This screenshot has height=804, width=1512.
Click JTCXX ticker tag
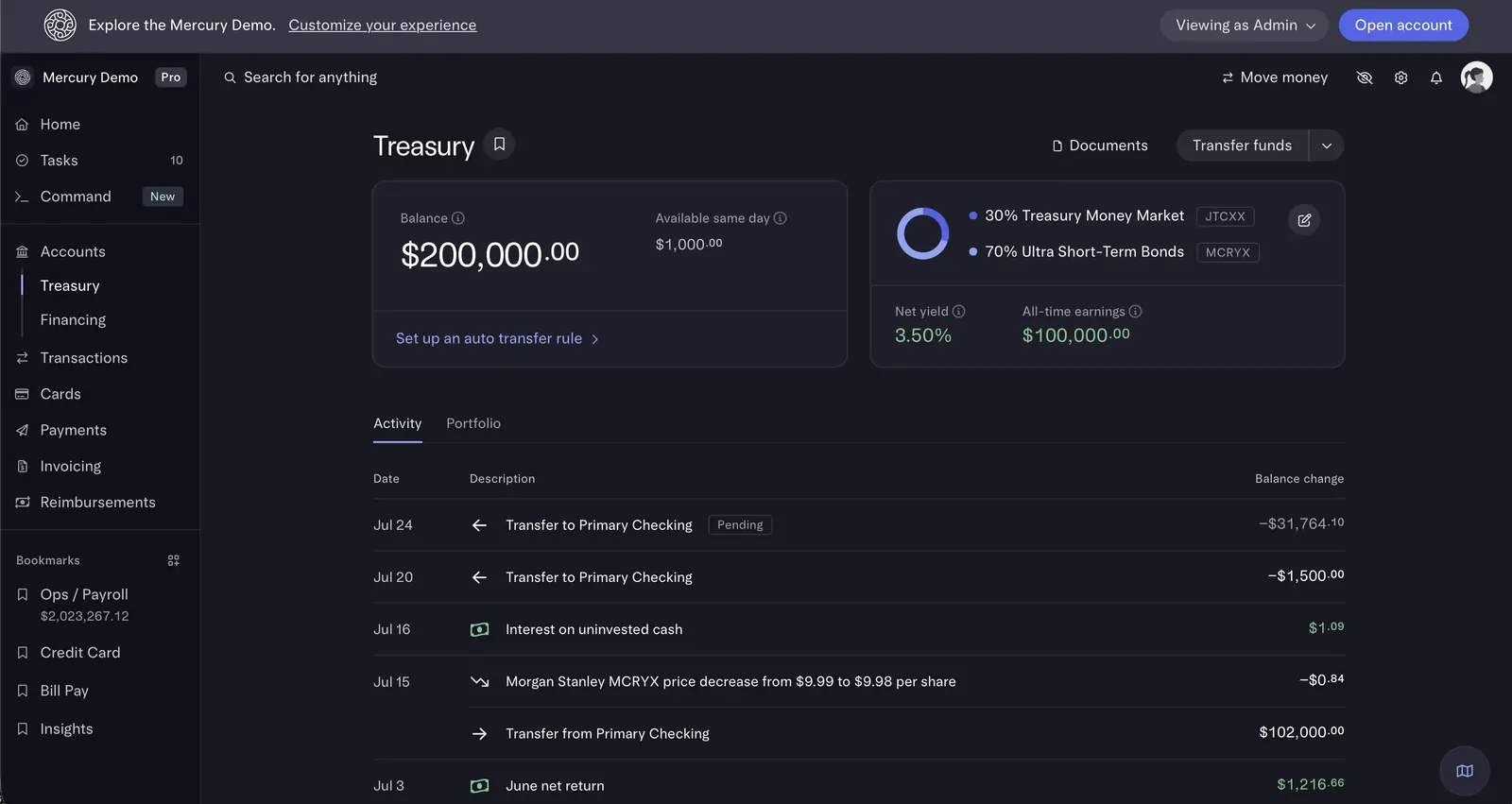(x=1225, y=216)
